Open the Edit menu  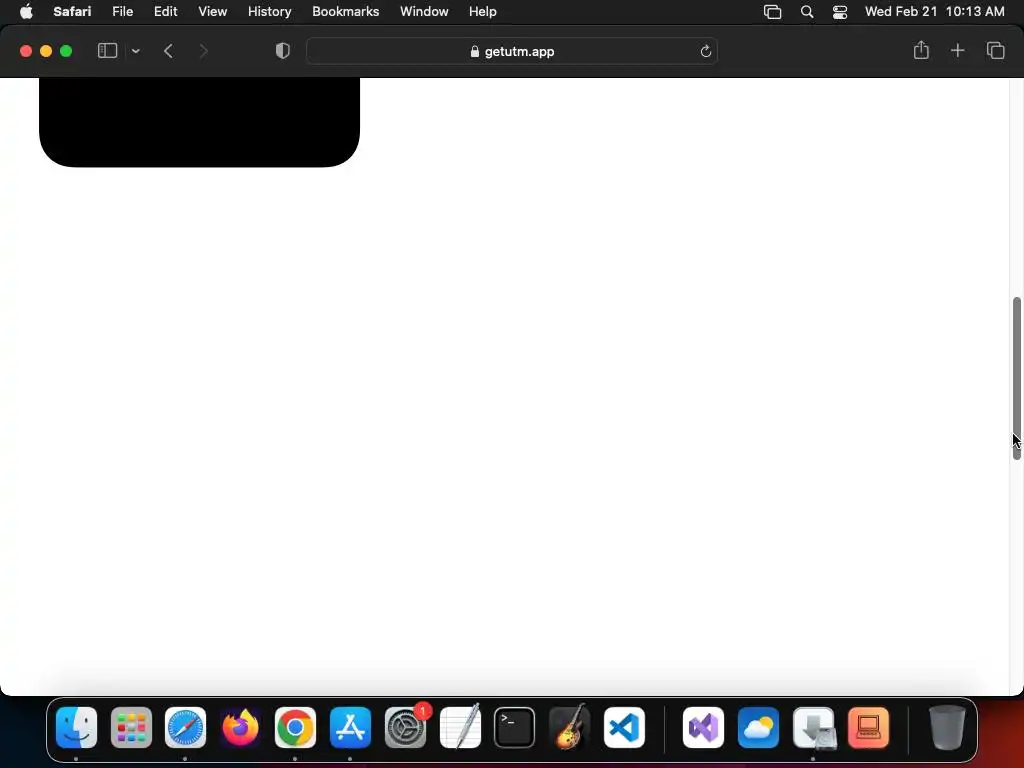click(165, 11)
